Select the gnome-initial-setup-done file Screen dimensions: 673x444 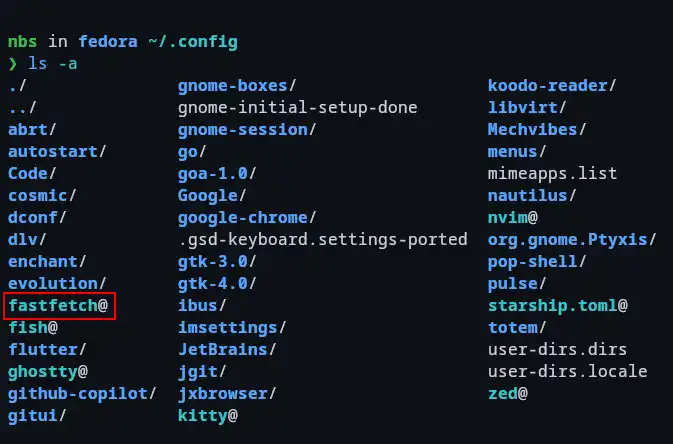[297, 107]
